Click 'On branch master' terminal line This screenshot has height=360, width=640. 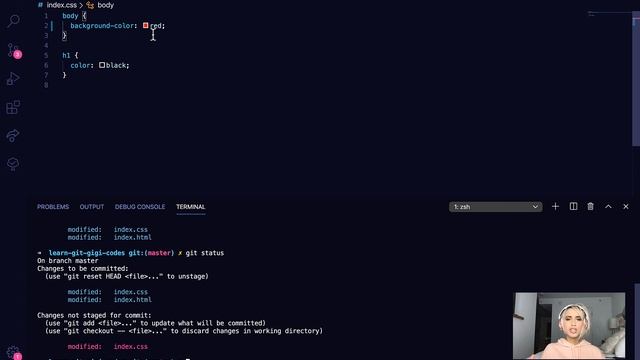coord(68,261)
